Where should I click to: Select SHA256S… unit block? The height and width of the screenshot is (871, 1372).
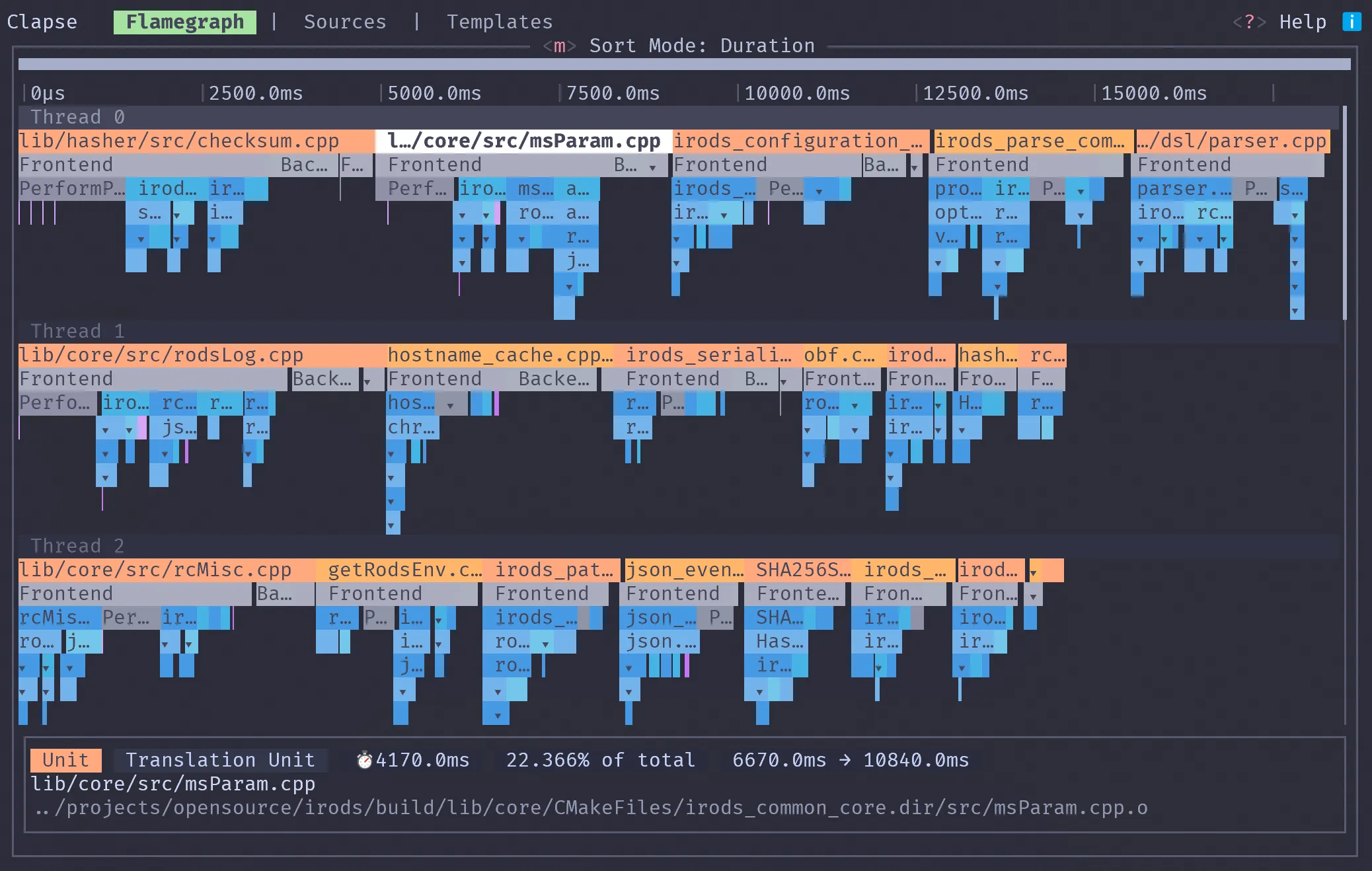click(798, 570)
